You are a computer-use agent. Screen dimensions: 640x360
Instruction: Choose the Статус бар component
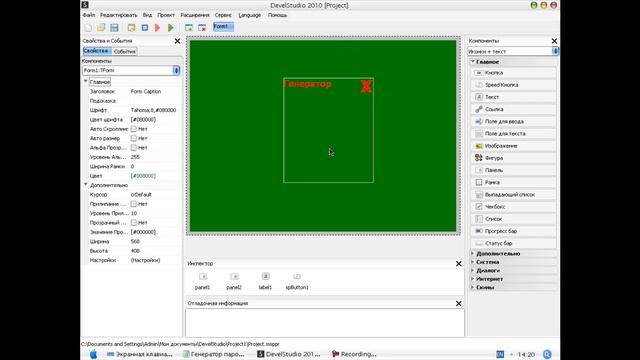coord(513,243)
